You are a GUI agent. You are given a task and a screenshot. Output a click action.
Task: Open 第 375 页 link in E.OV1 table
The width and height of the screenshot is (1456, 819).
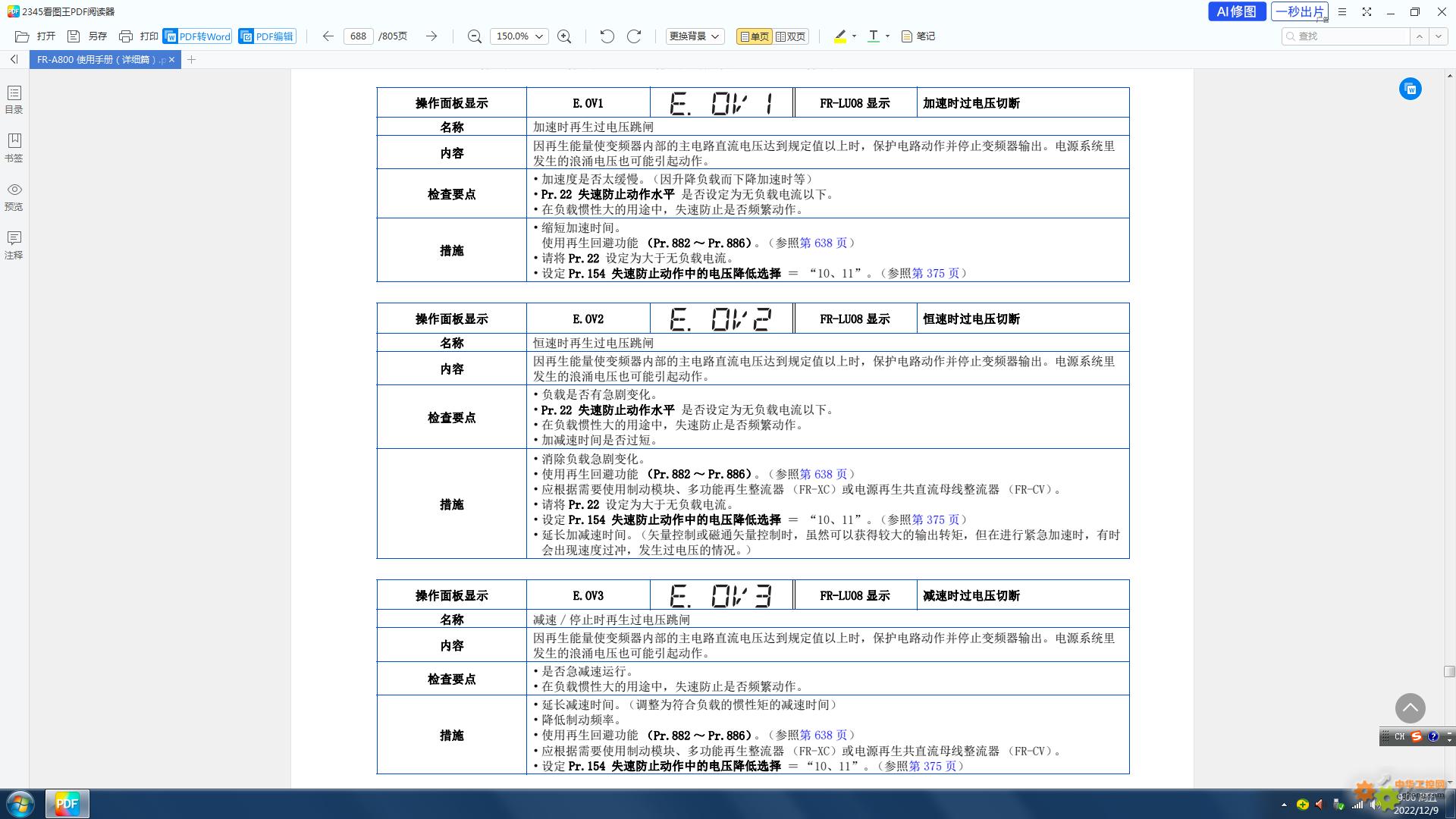[x=935, y=273]
